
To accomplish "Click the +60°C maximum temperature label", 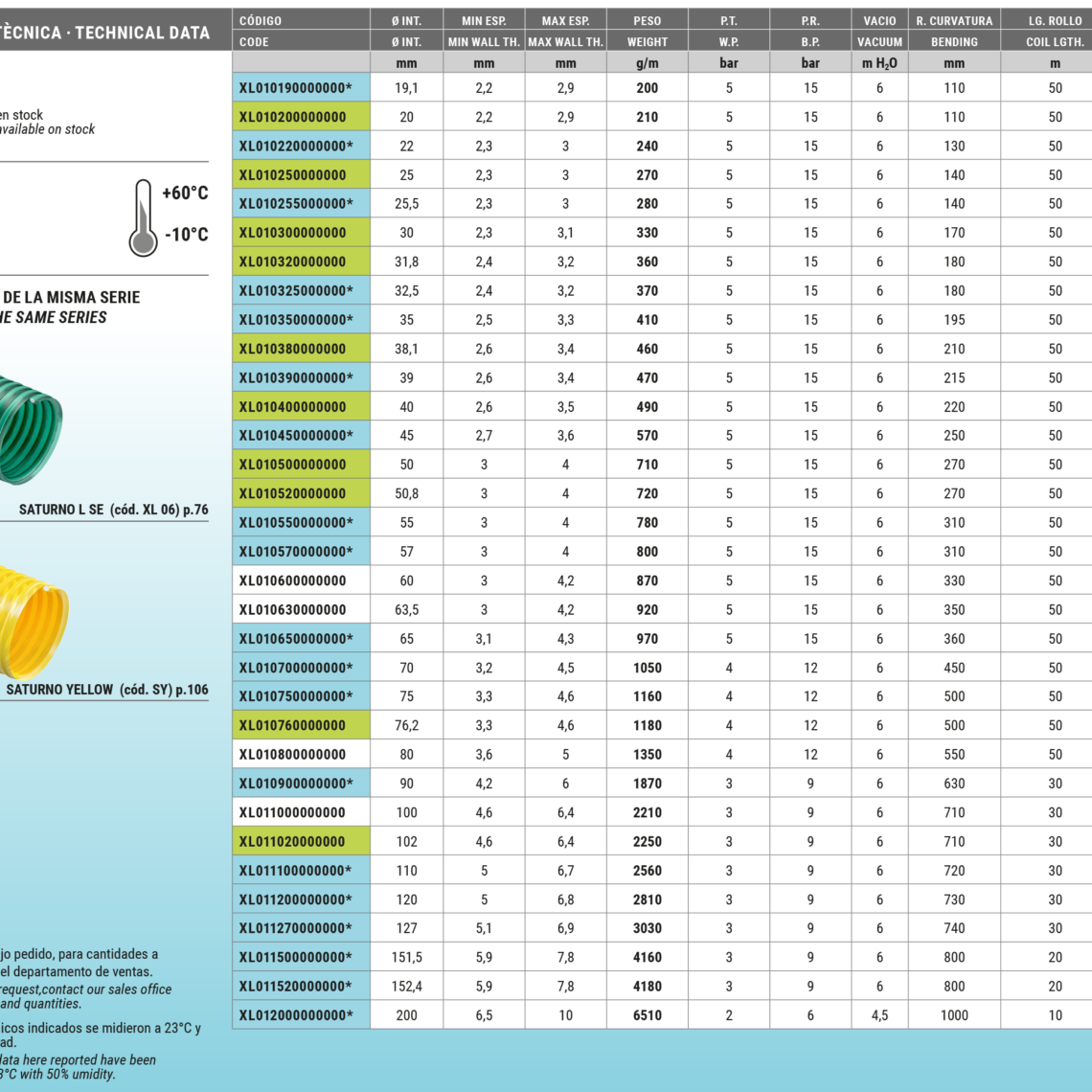I will coord(185,193).
